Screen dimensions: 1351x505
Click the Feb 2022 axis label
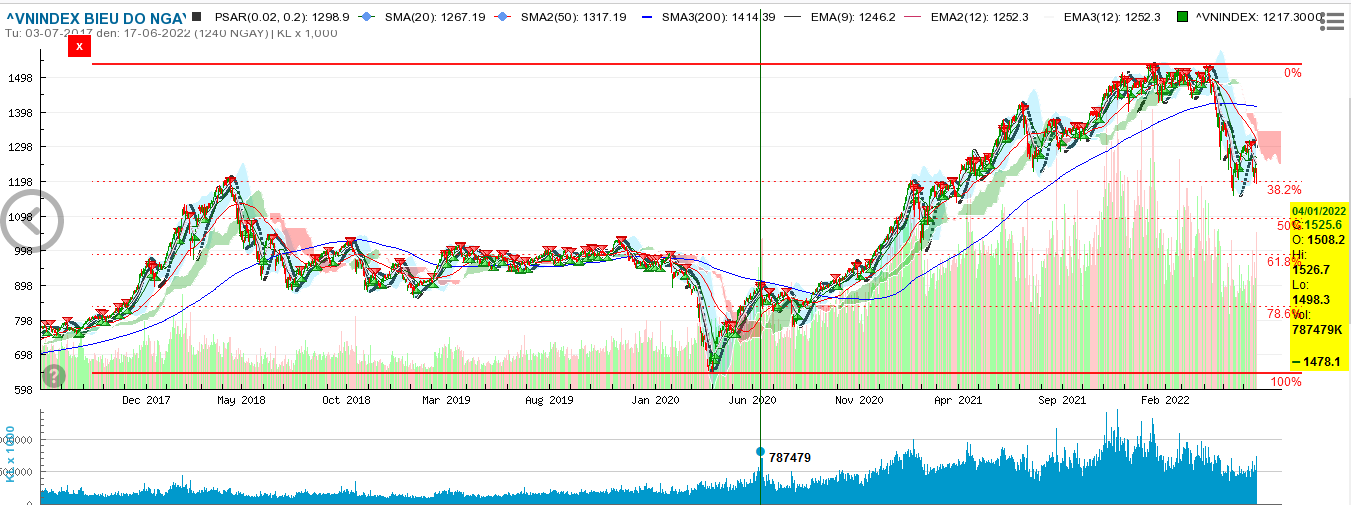point(1167,400)
